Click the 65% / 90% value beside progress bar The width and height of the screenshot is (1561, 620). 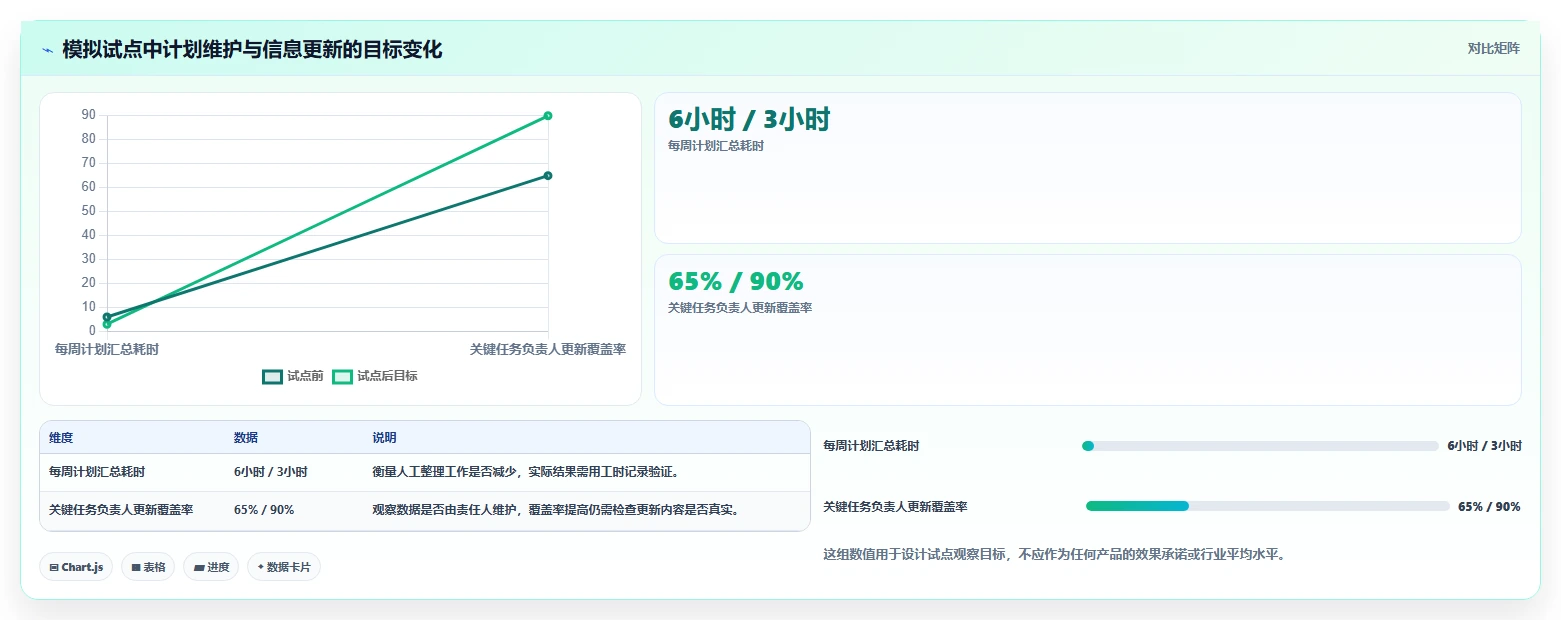point(1489,507)
